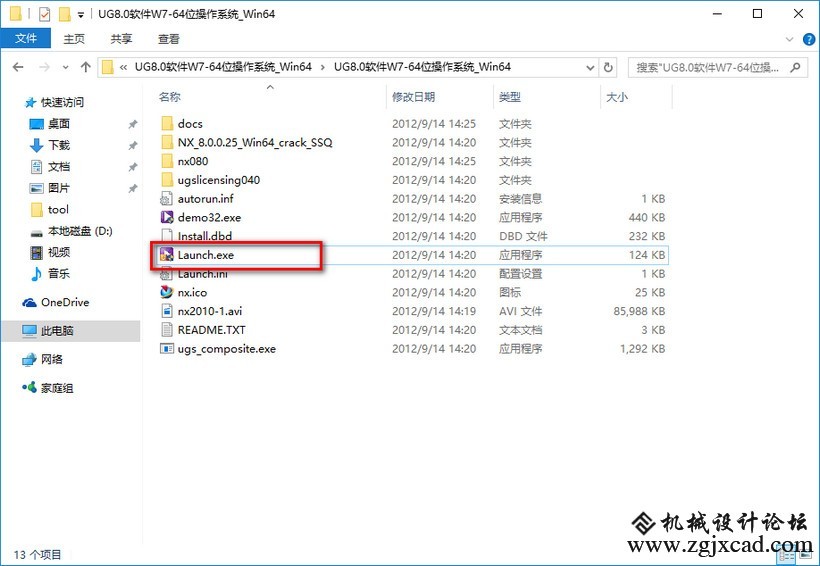Sort files by 修改日期 column
The width and height of the screenshot is (820, 566).
click(x=413, y=97)
